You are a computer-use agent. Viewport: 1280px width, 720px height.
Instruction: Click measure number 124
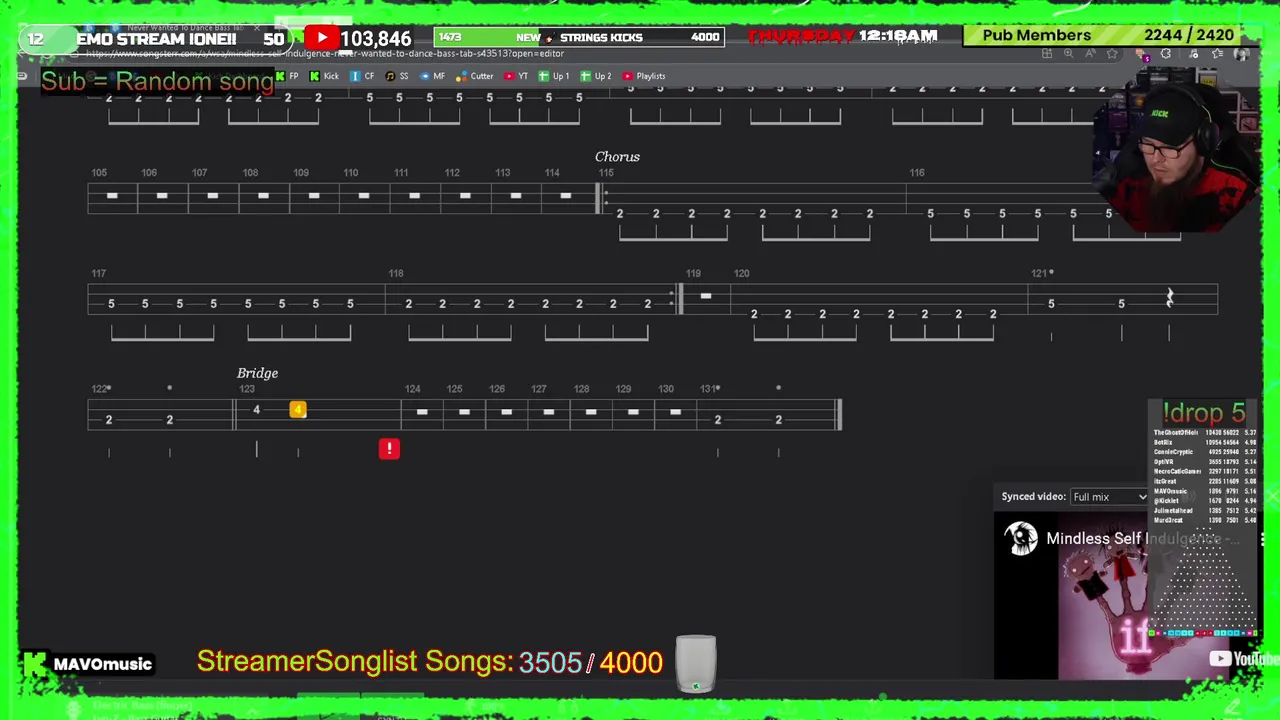(412, 389)
